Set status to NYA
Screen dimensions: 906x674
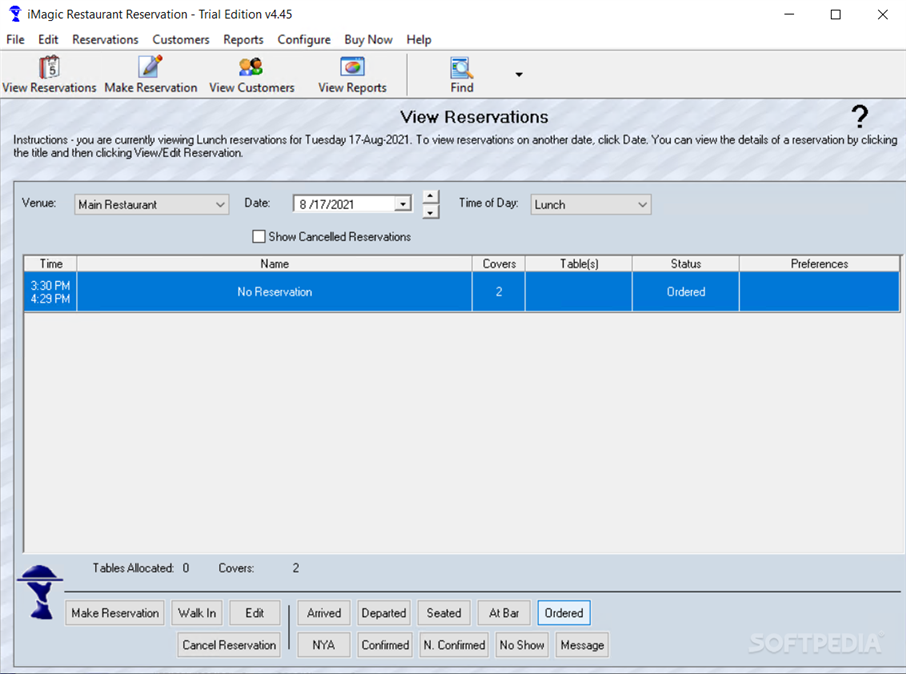324,645
